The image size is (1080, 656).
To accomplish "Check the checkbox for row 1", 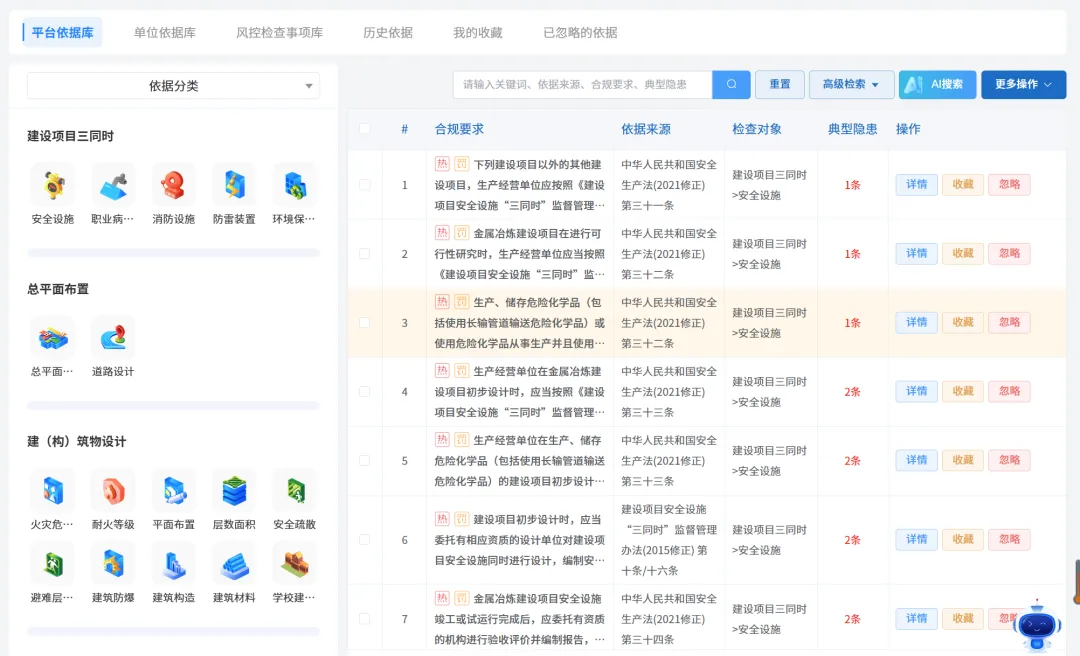I will point(364,185).
